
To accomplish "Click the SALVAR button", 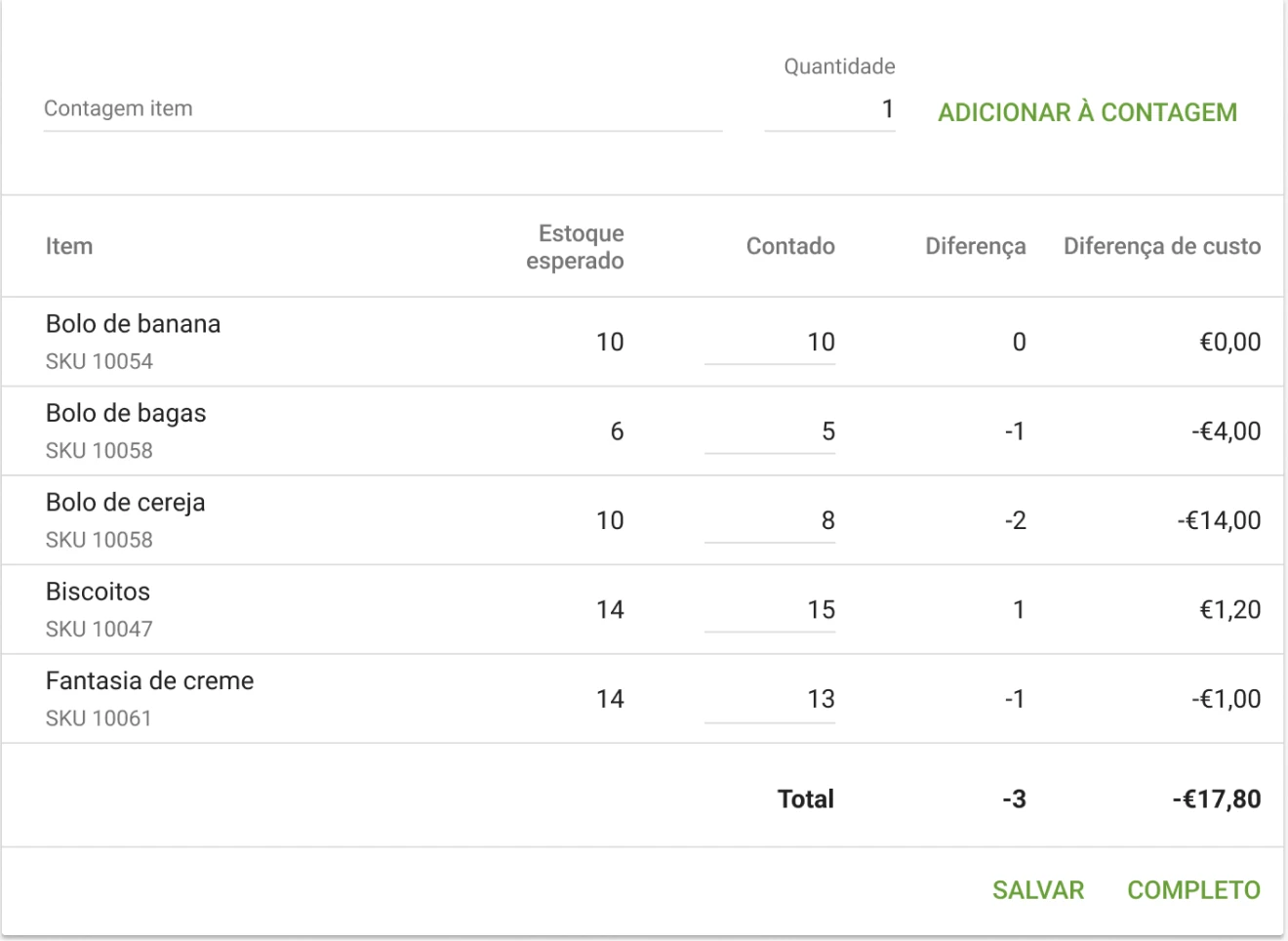I will [x=1038, y=890].
